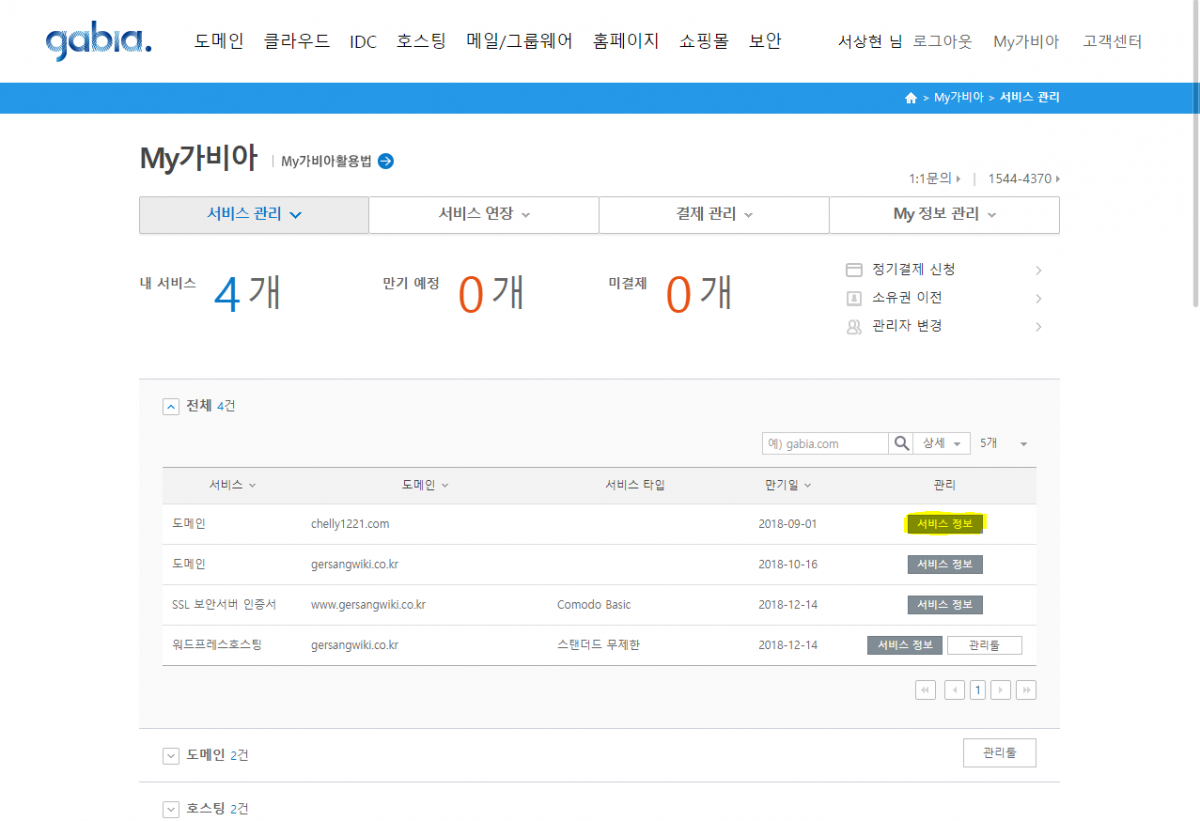Click 서비스 관리 in the breadcrumb
Viewport: 1200px width, 821px height.
click(1030, 98)
